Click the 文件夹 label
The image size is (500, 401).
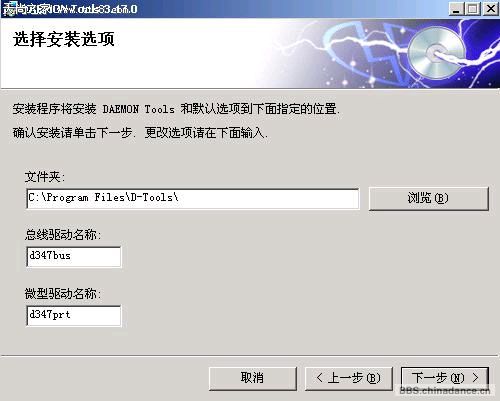click(45, 177)
